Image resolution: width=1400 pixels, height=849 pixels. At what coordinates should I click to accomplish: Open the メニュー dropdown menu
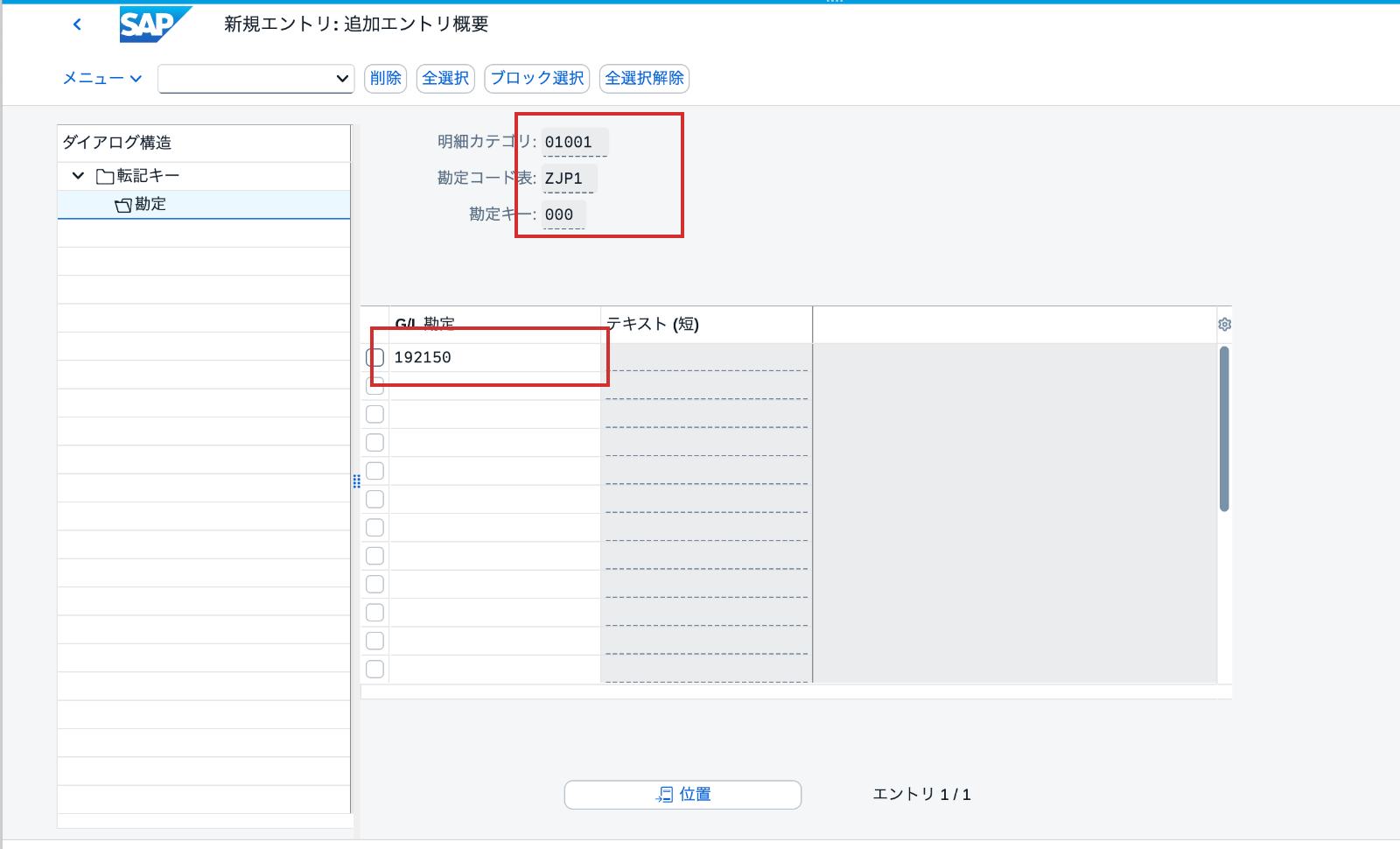coord(102,78)
